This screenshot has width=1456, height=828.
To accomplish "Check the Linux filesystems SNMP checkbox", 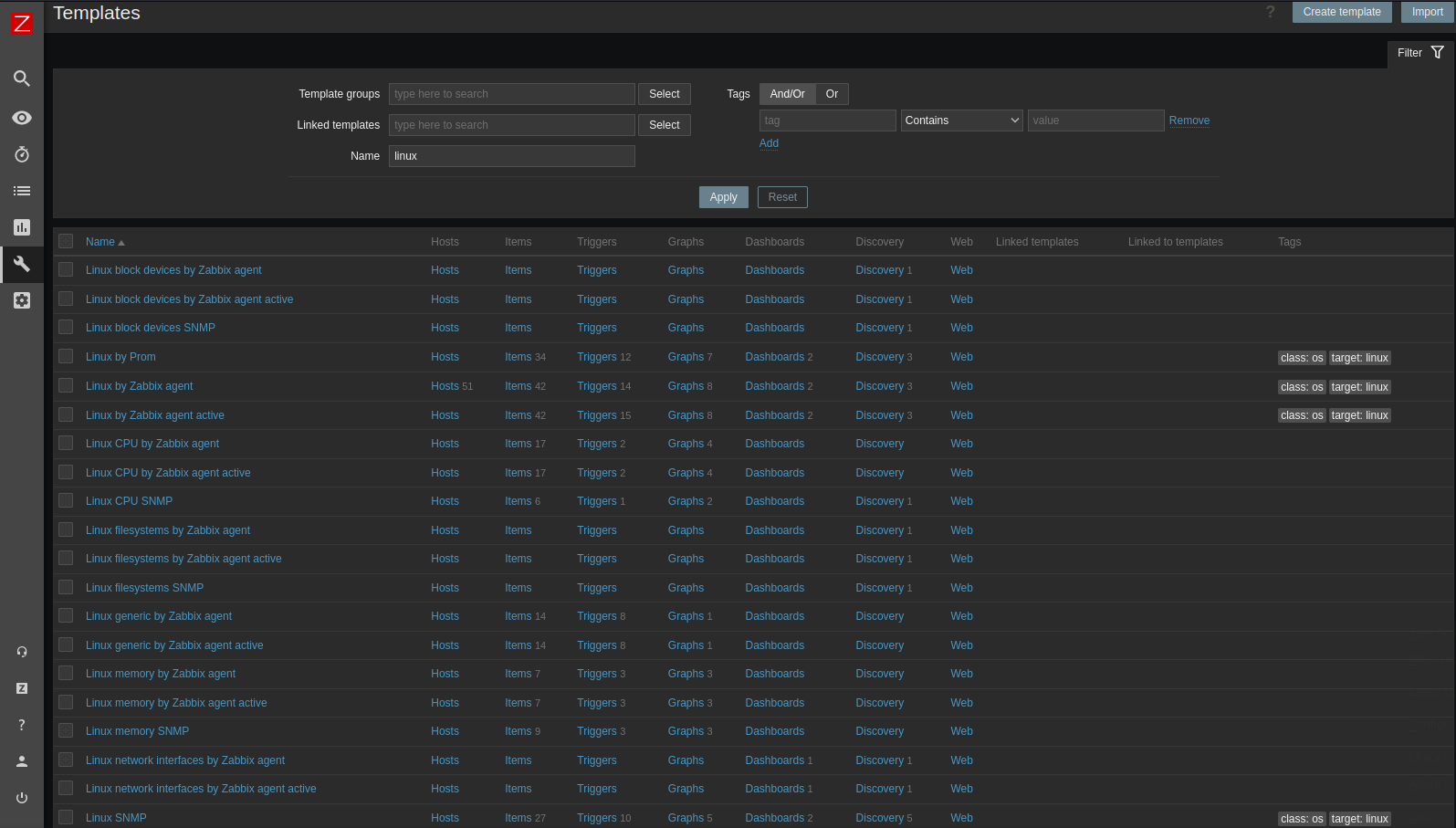I will (x=66, y=587).
